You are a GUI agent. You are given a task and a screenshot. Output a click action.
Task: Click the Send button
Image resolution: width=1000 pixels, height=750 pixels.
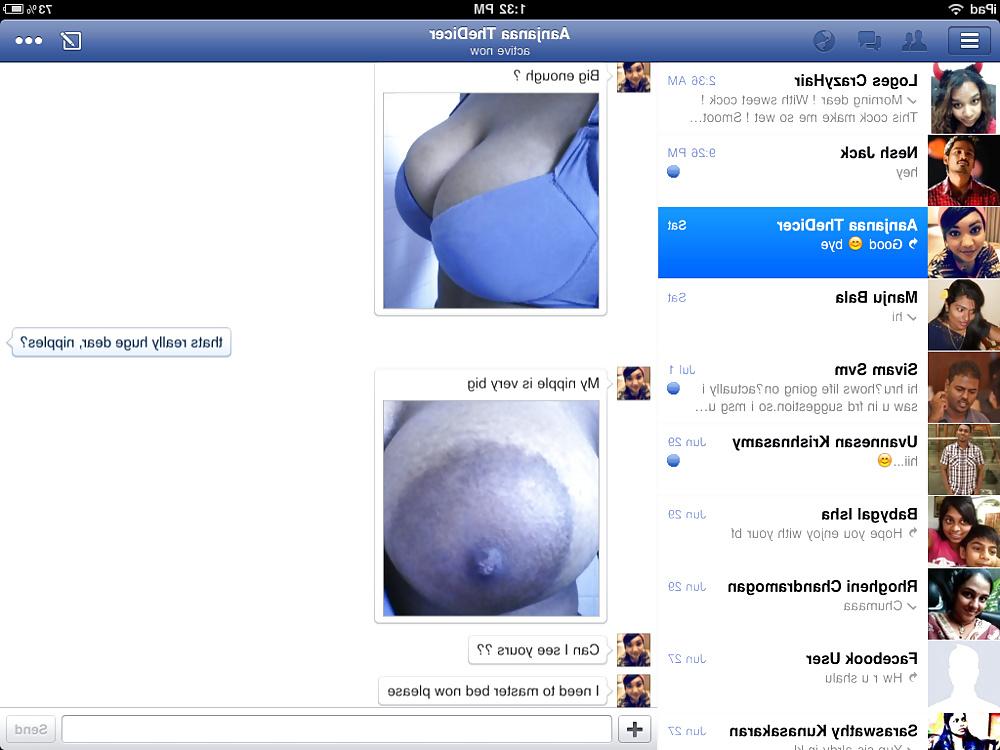(30, 728)
